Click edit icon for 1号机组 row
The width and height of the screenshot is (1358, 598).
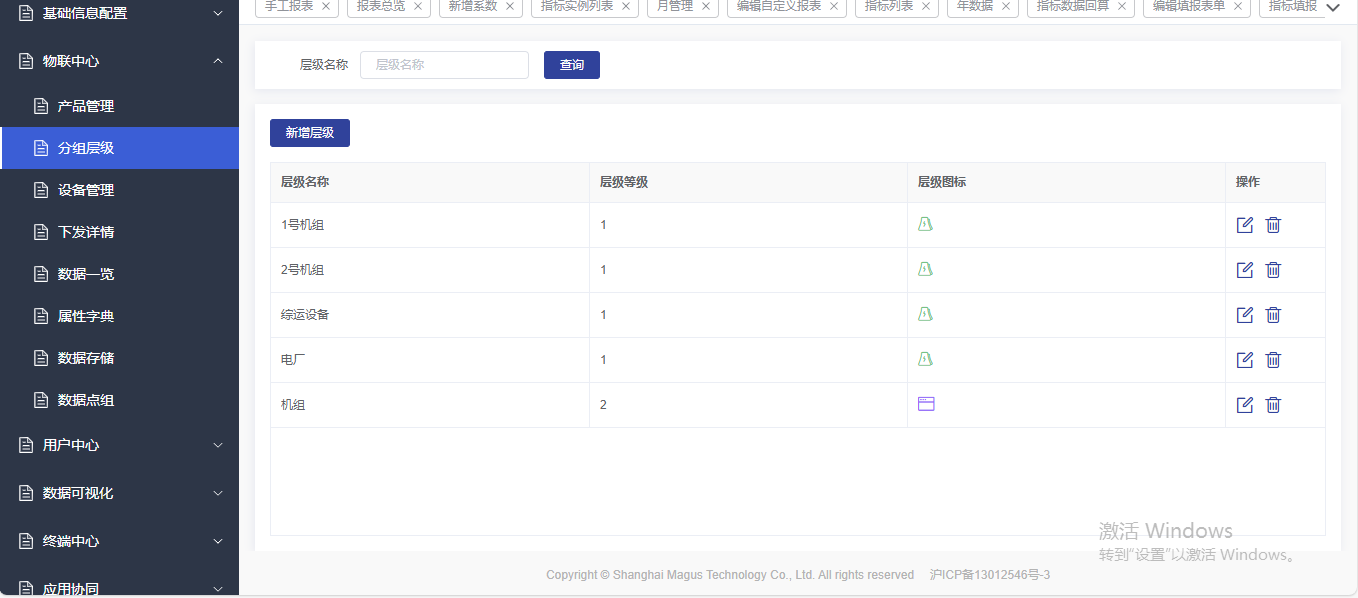(1245, 225)
